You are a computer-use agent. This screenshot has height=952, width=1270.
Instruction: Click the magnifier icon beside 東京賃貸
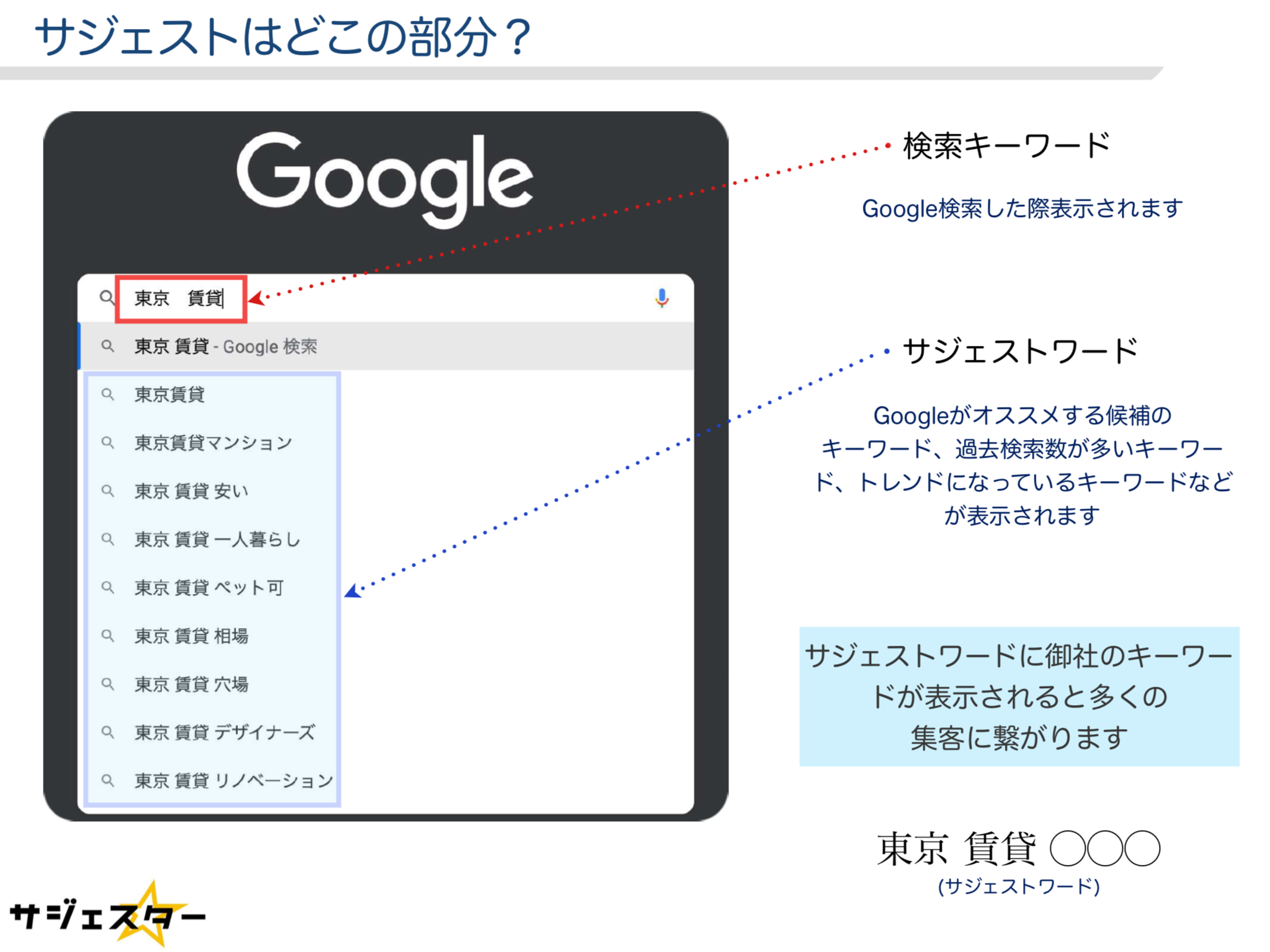tap(109, 395)
